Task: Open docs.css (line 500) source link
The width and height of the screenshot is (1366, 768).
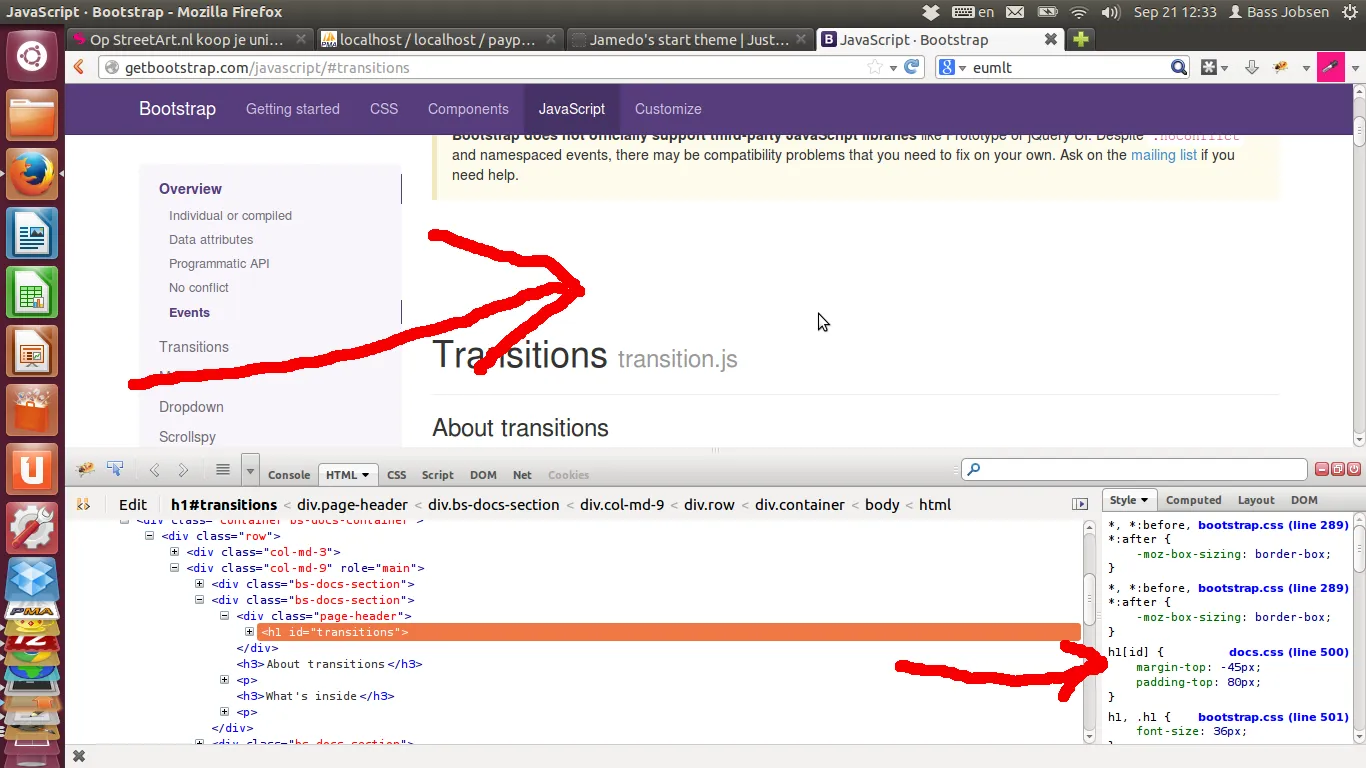Action: pos(1289,652)
